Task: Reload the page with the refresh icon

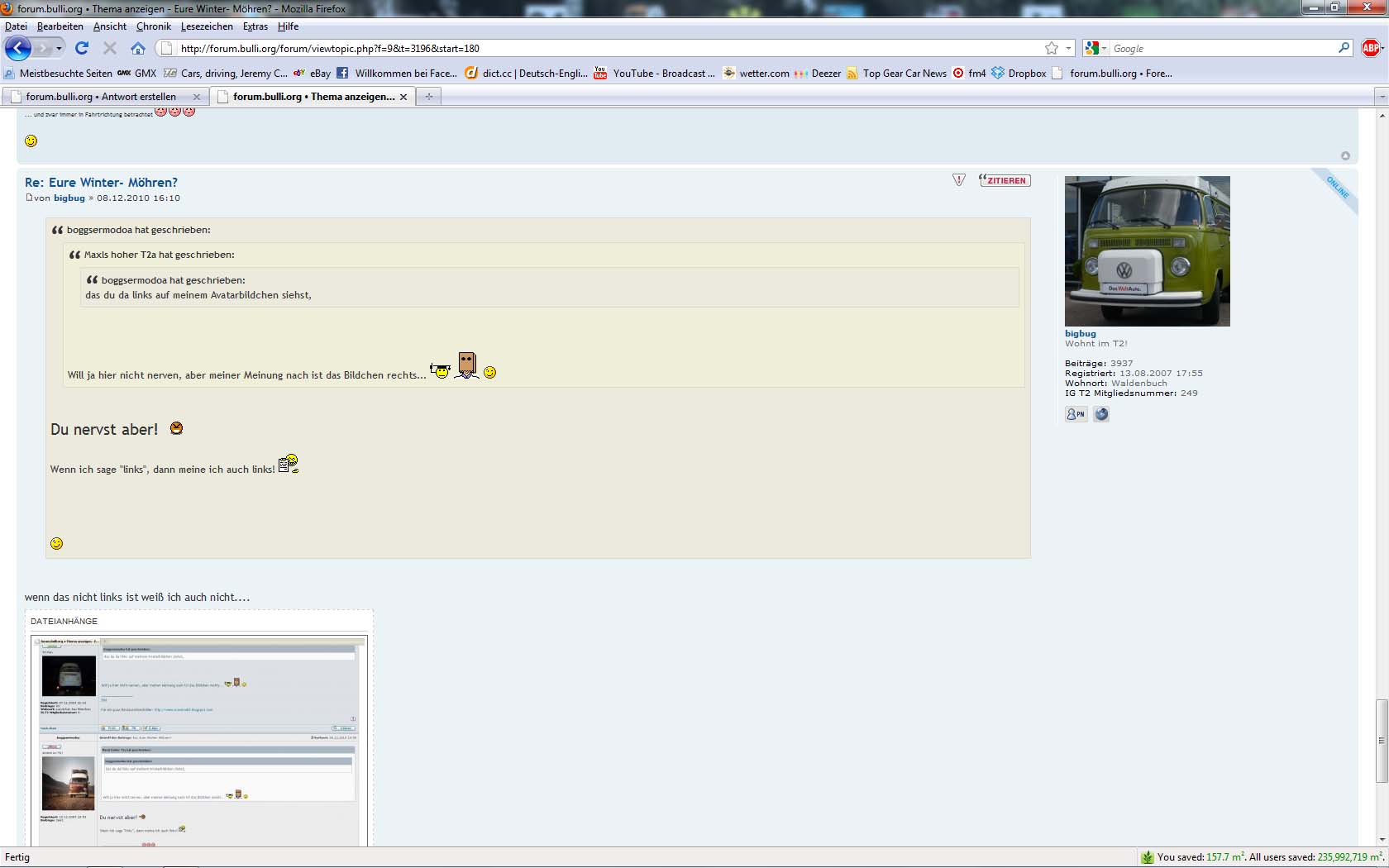Action: pos(82,48)
